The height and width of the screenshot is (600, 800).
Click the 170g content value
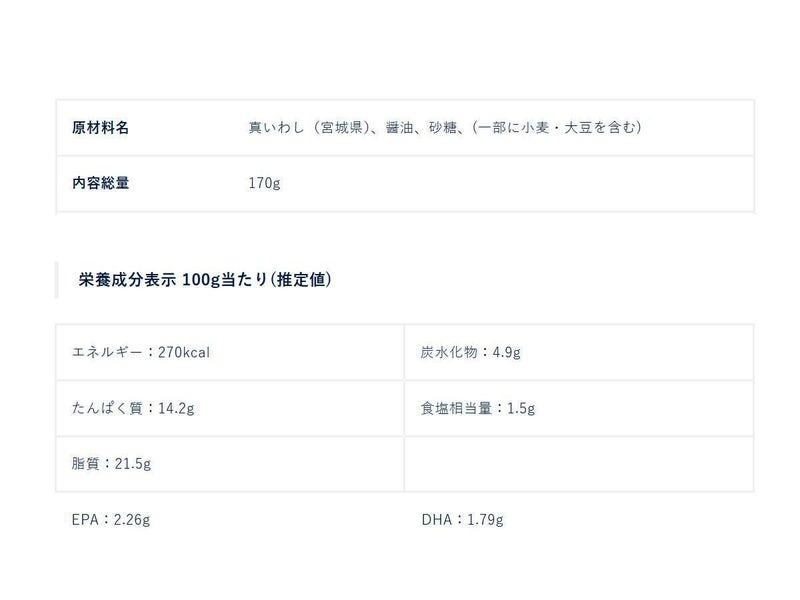pos(264,184)
